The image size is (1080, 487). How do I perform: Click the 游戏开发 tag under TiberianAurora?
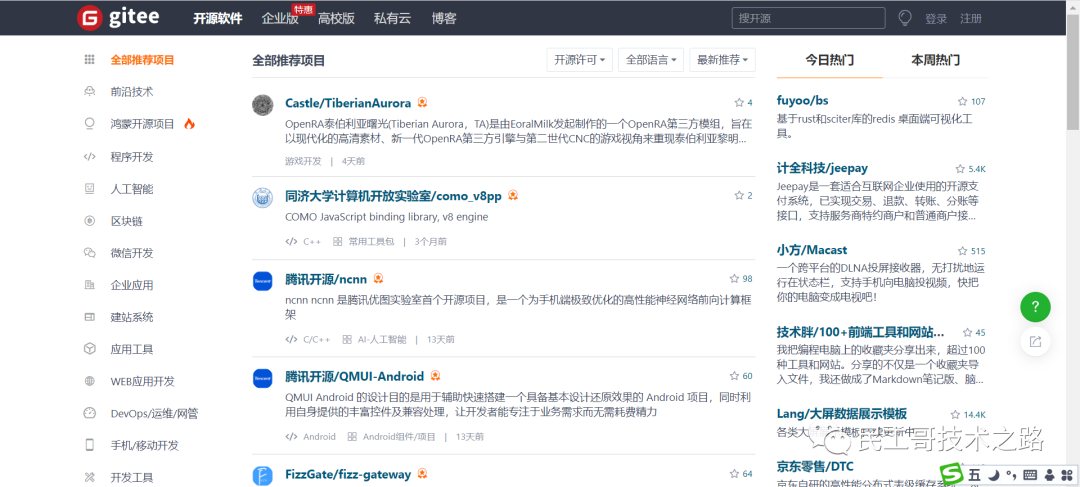pyautogui.click(x=303, y=161)
